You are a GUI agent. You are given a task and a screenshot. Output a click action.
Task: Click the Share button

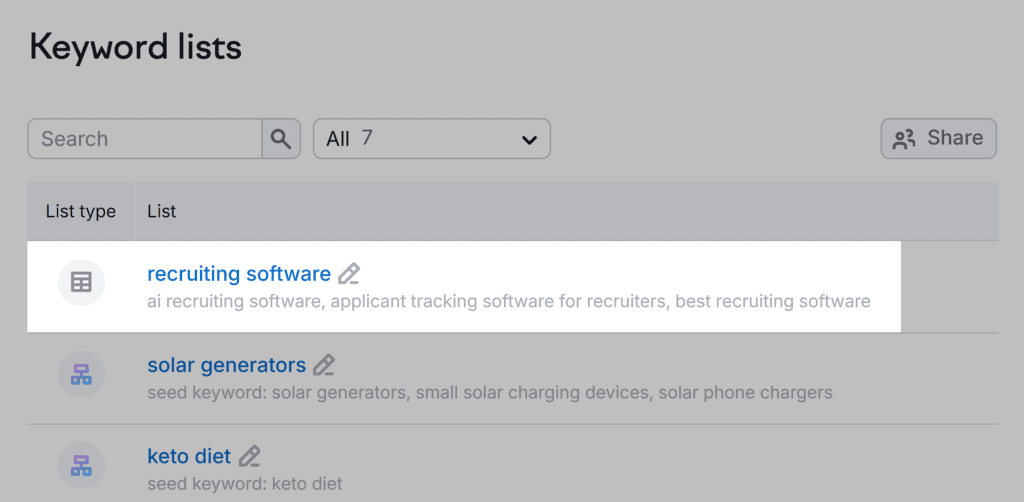click(x=938, y=138)
